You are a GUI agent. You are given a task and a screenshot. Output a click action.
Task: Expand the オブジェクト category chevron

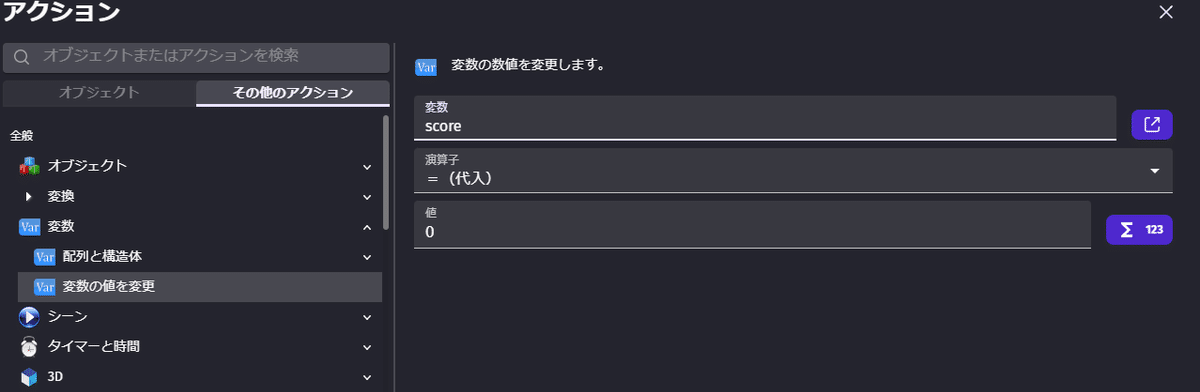tap(367, 166)
